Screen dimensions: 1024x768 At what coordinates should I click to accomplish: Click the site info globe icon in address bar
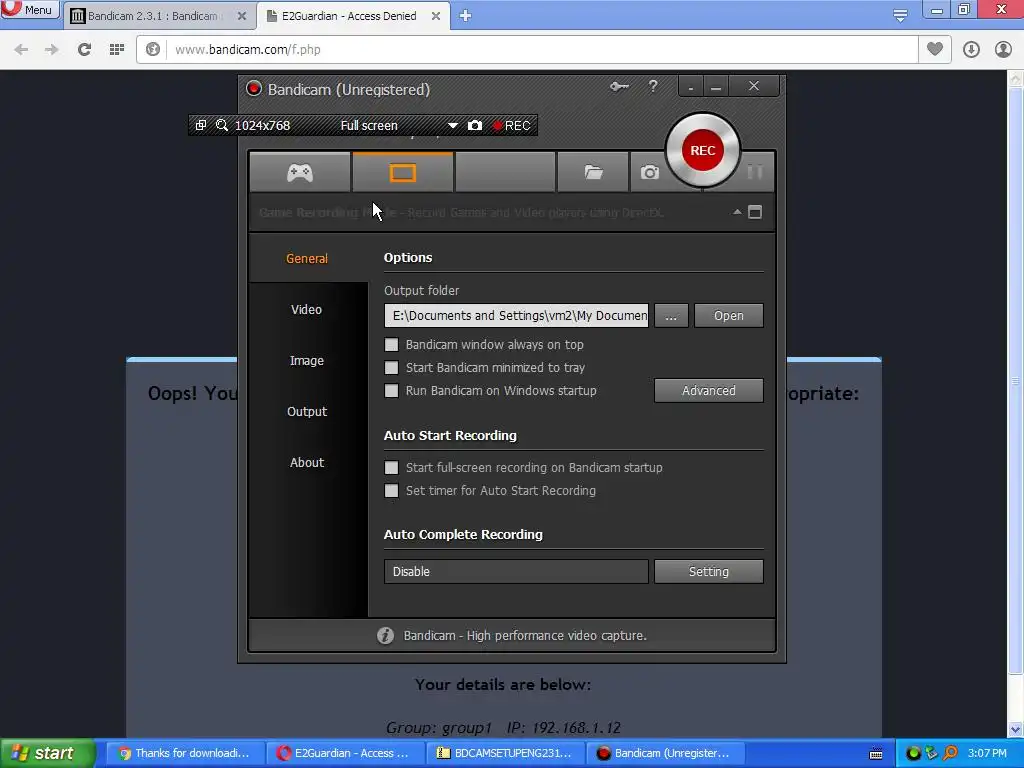(153, 49)
